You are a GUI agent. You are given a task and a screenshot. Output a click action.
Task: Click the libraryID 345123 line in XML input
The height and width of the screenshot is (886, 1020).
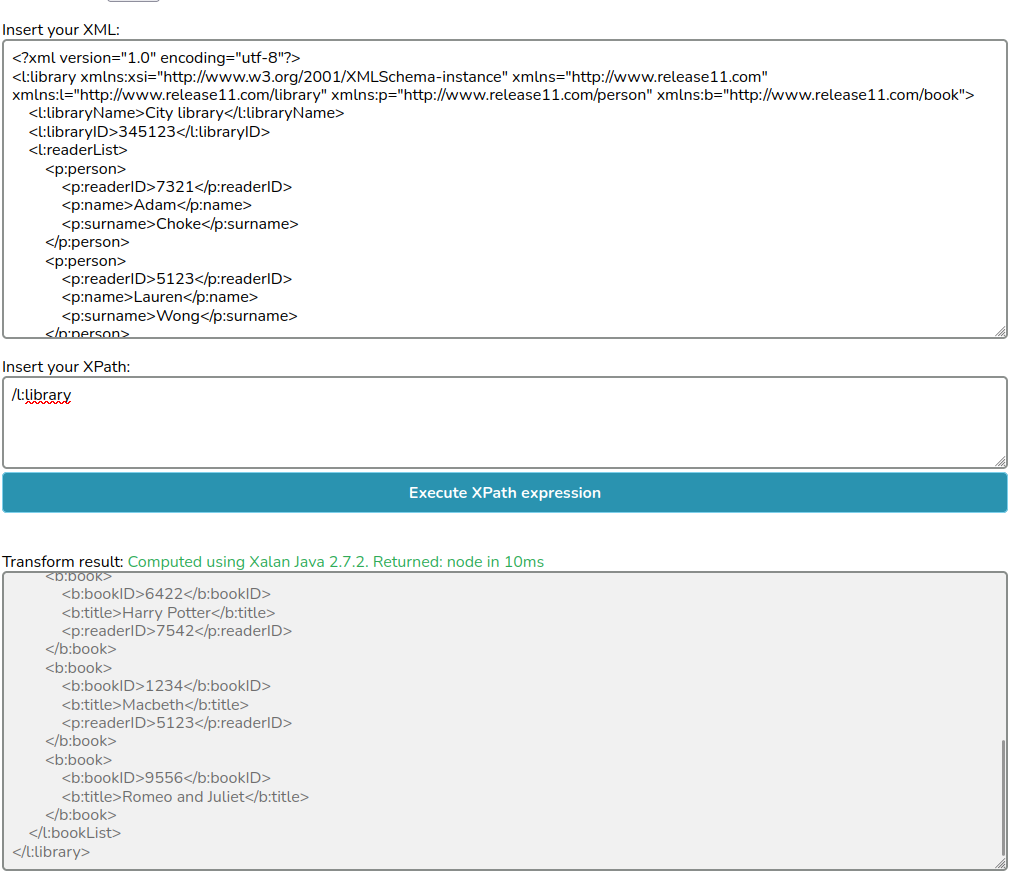pyautogui.click(x=149, y=132)
